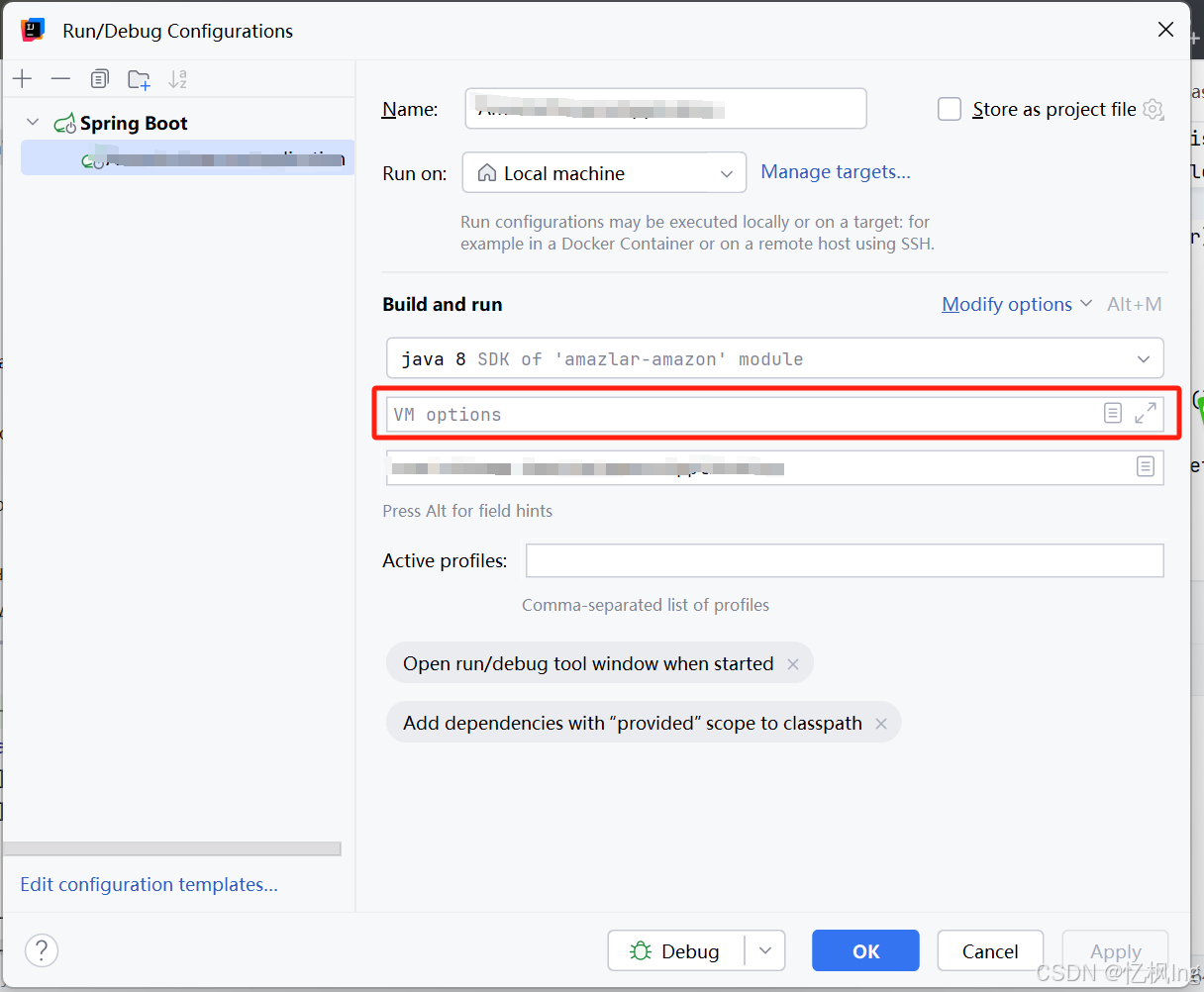Copy the selected configuration

(x=99, y=78)
